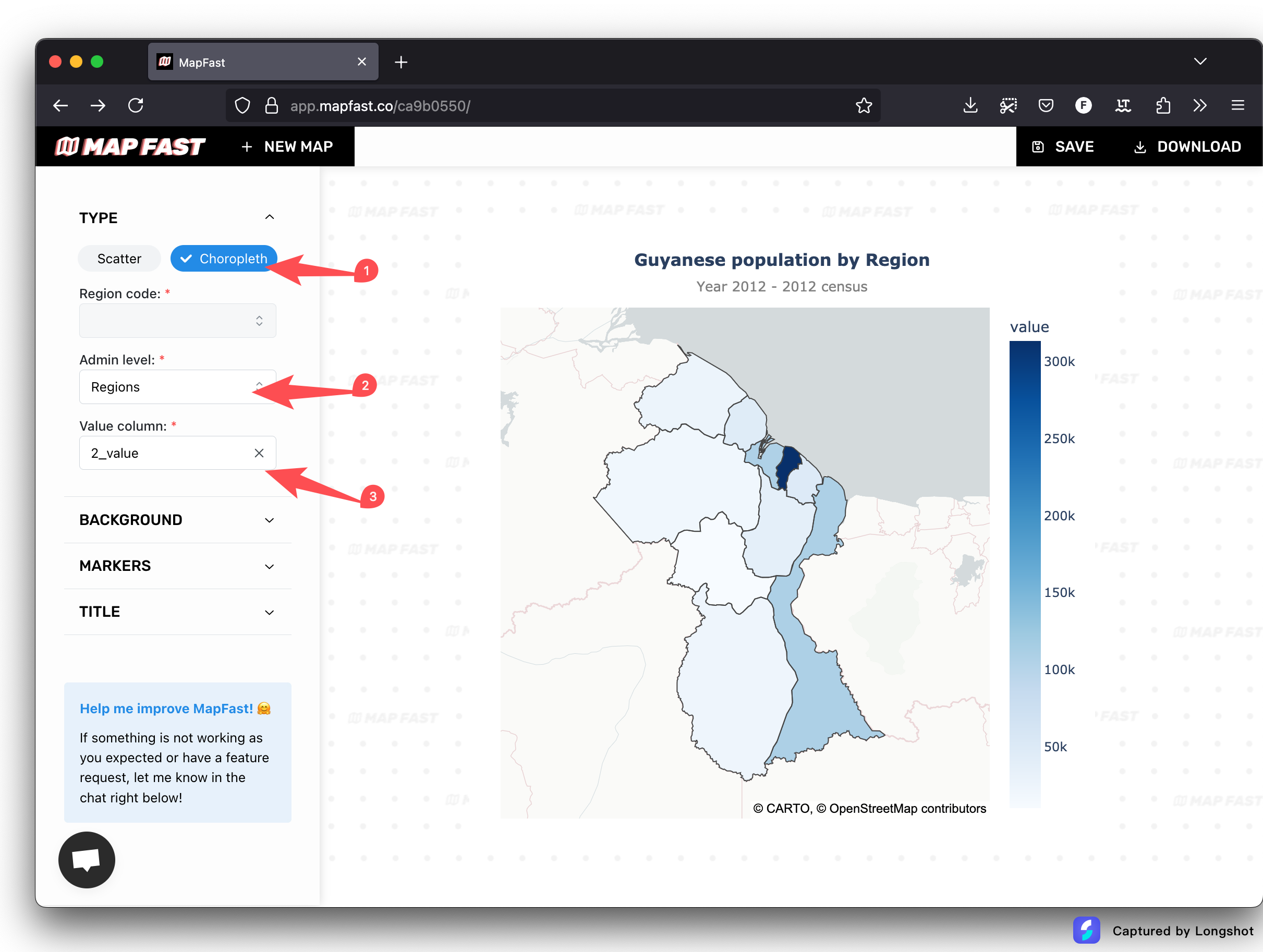Open the Admin level Regions dropdown

click(x=178, y=387)
